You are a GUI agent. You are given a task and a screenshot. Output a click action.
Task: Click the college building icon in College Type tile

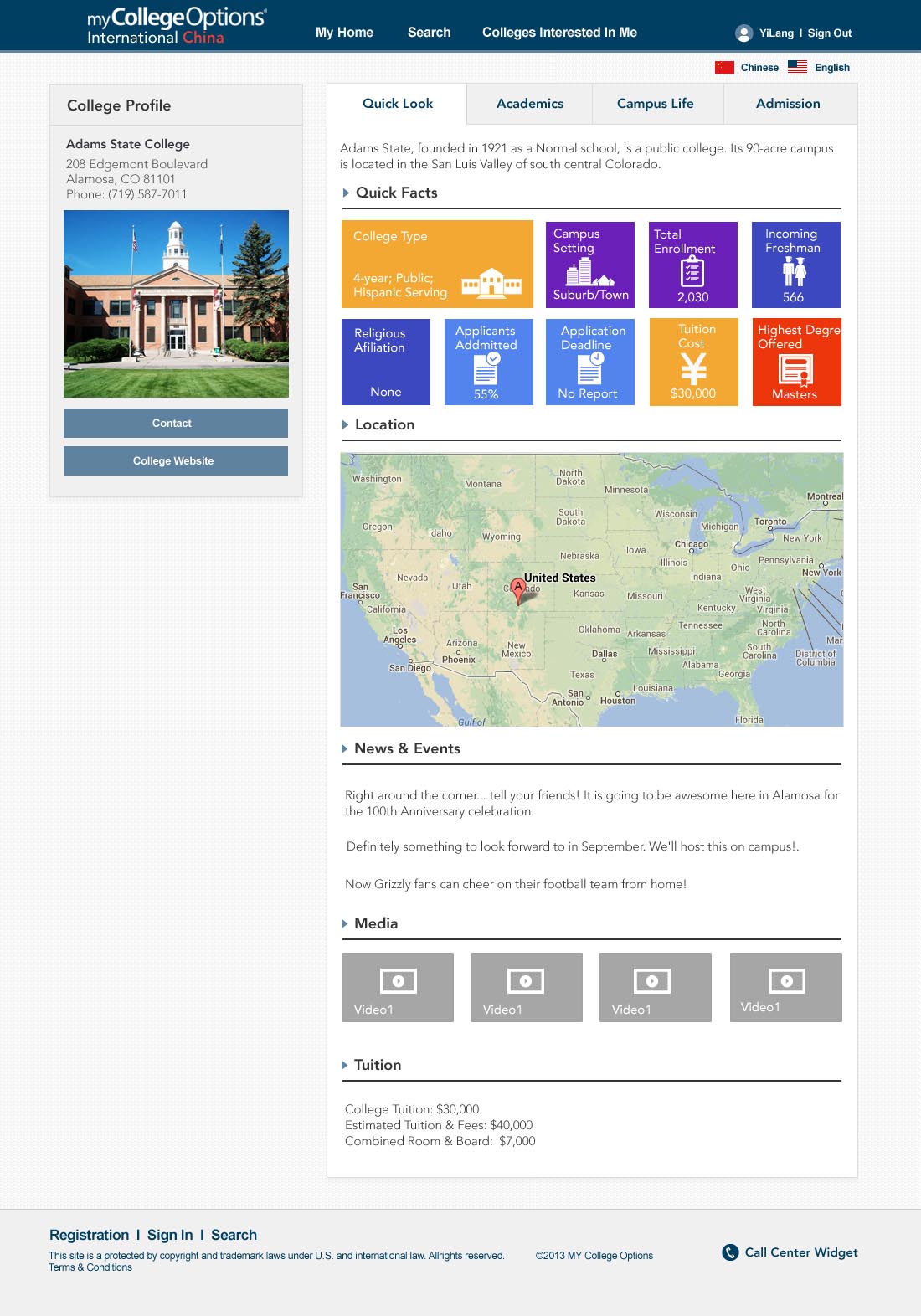(x=491, y=283)
